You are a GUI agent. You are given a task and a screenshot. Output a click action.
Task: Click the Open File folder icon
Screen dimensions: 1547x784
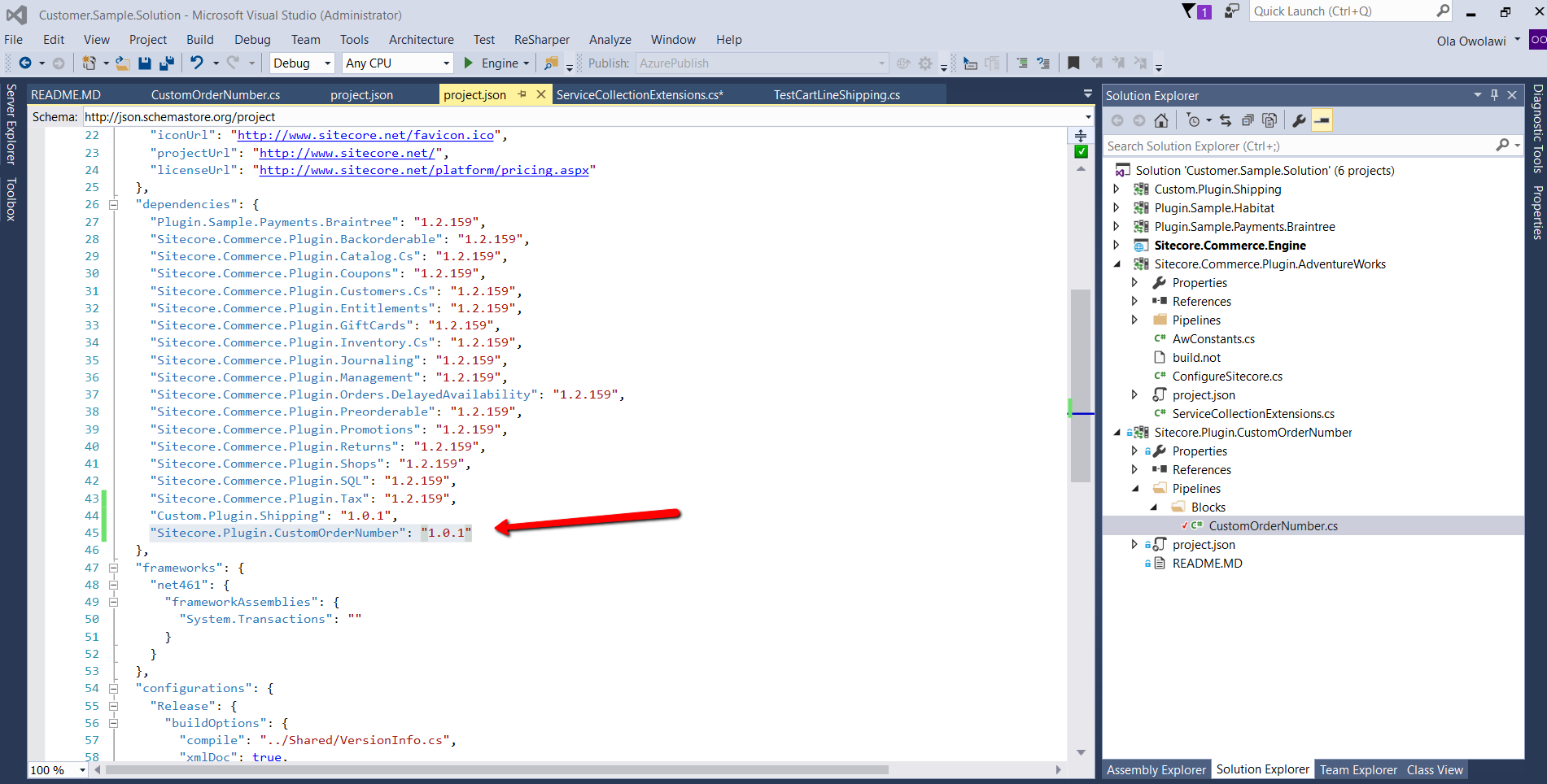coord(123,63)
